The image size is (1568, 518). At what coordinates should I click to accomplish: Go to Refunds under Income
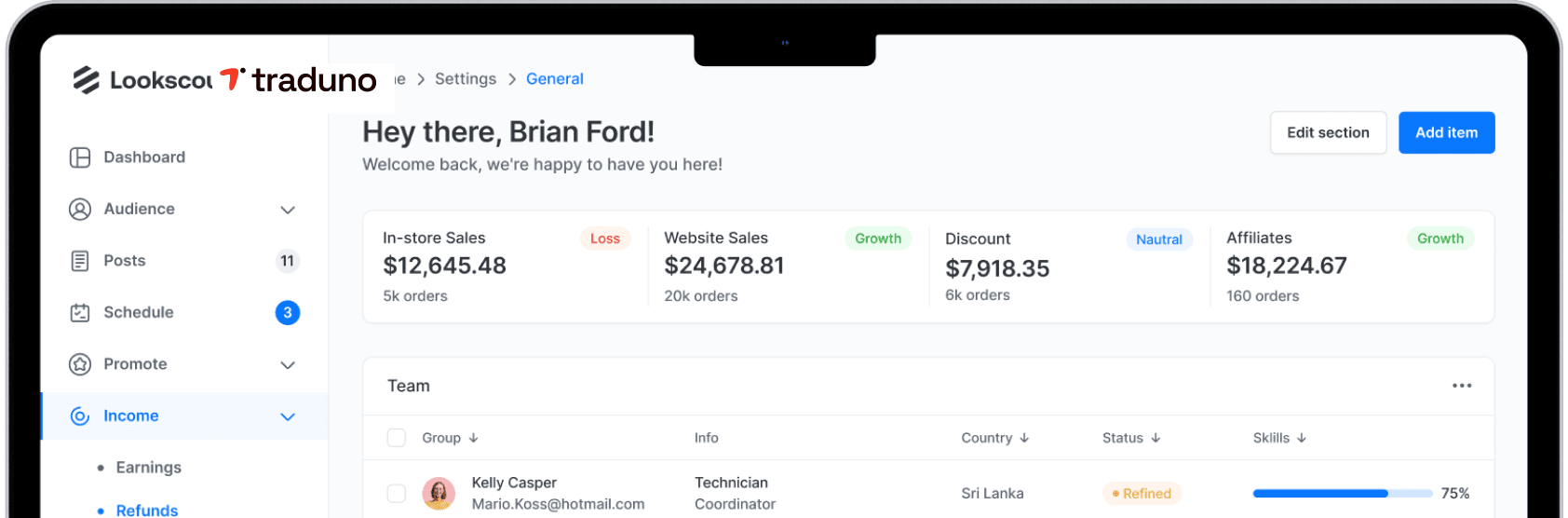(147, 510)
